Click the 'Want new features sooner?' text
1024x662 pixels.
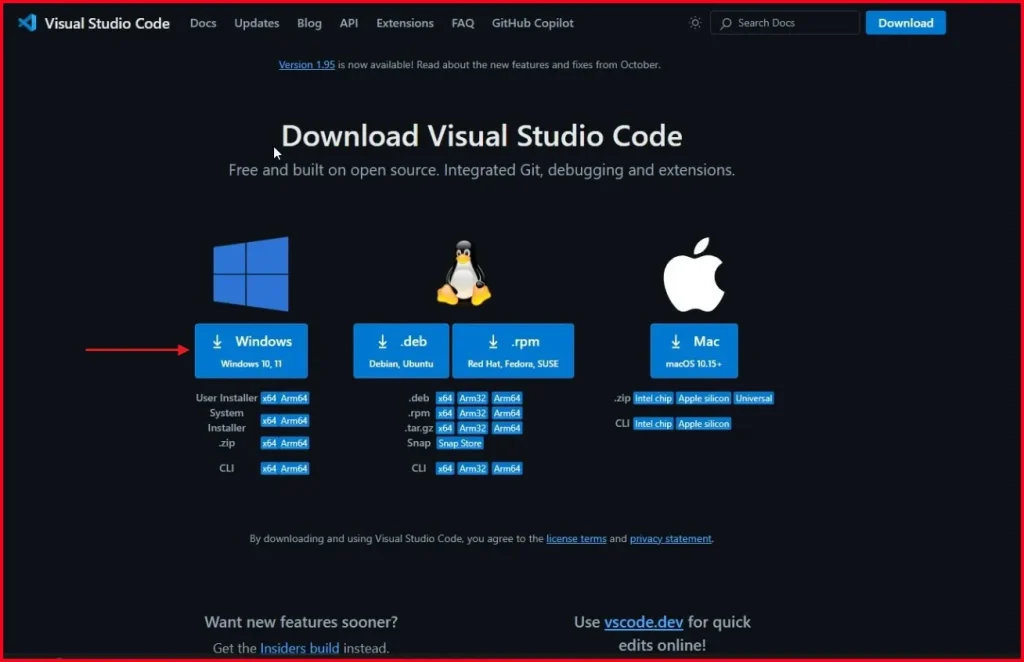click(x=301, y=622)
